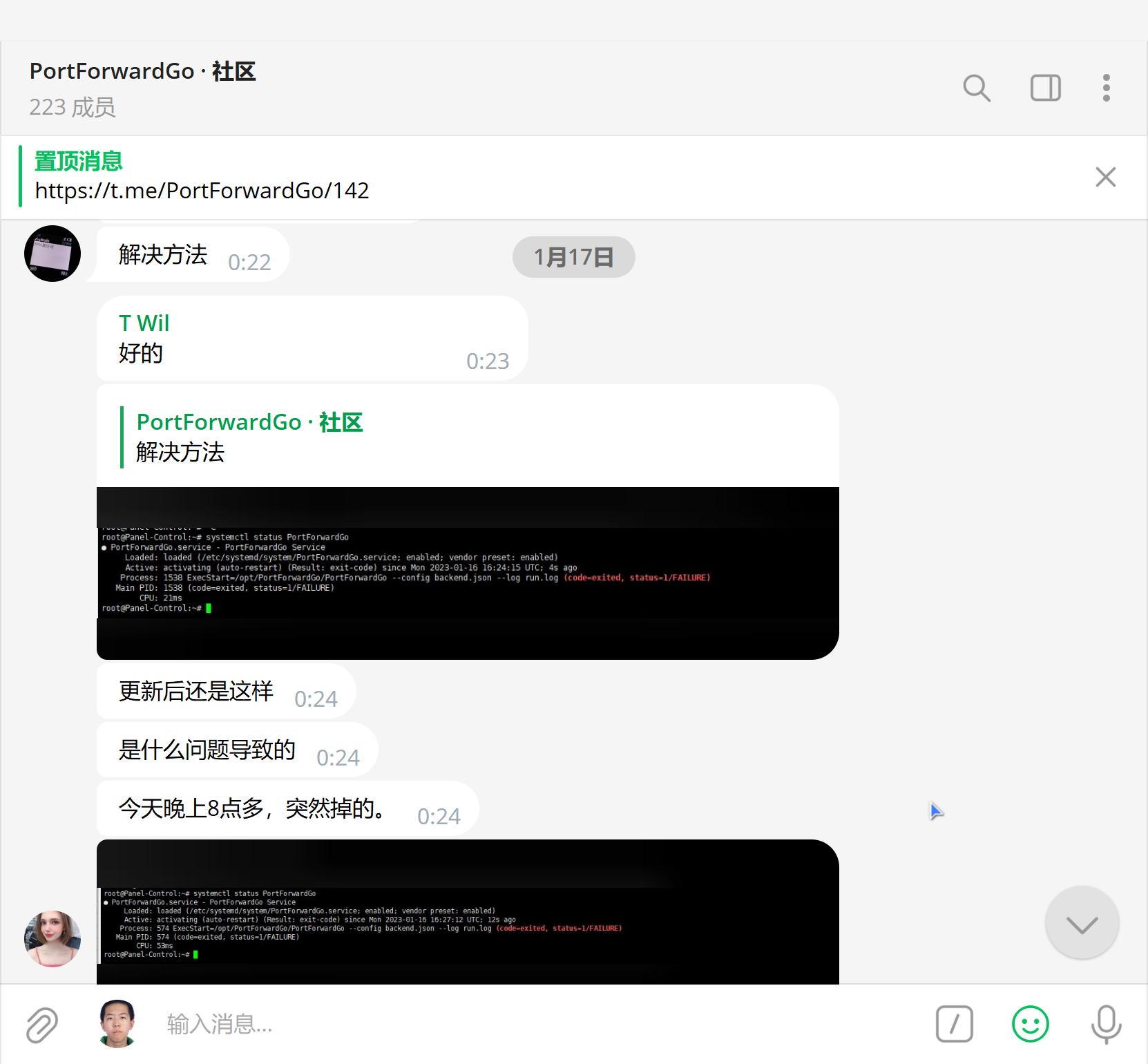
Task: Open the first terminal screenshot image
Action: tap(468, 573)
